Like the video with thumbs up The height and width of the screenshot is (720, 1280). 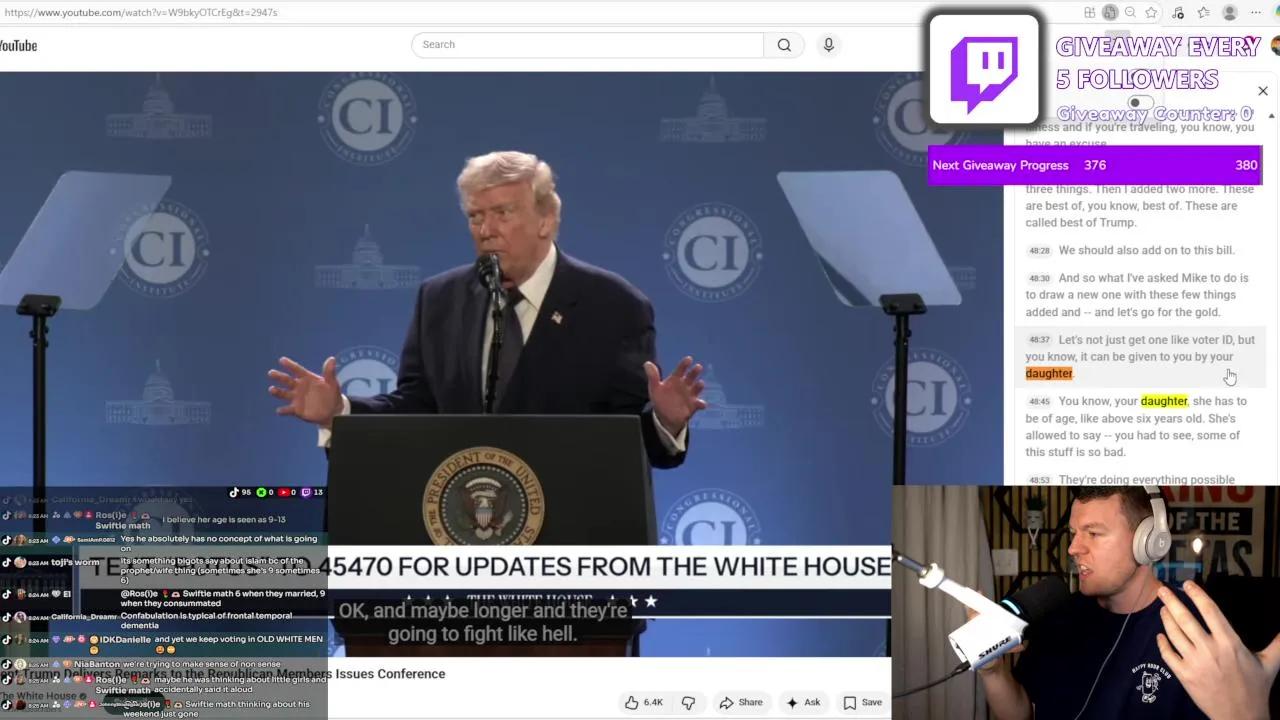coord(643,703)
